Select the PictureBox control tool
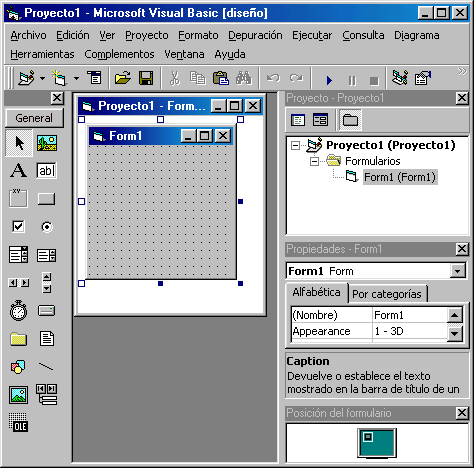 [47, 143]
